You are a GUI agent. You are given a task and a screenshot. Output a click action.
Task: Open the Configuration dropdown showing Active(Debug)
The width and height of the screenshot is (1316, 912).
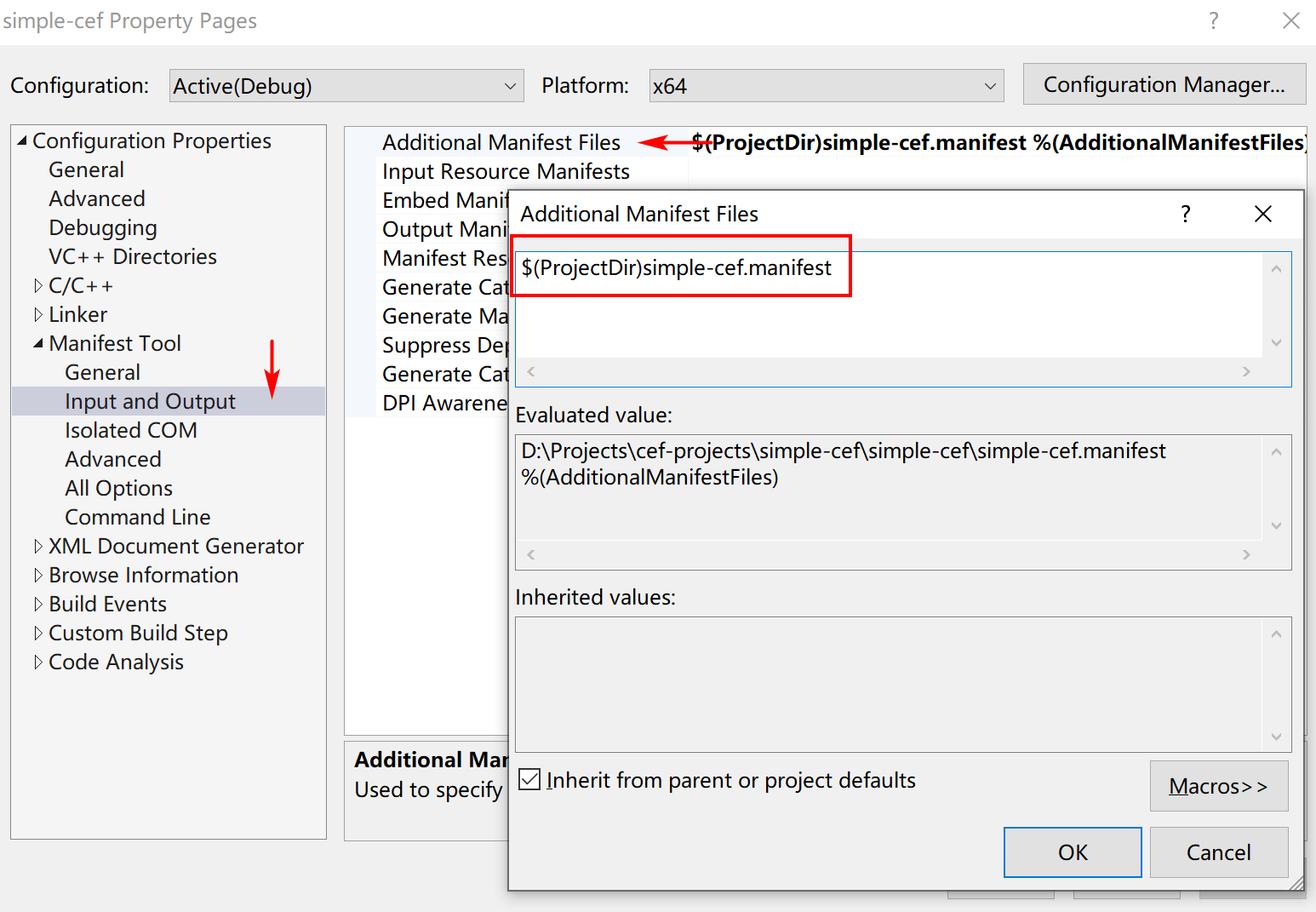(346, 86)
